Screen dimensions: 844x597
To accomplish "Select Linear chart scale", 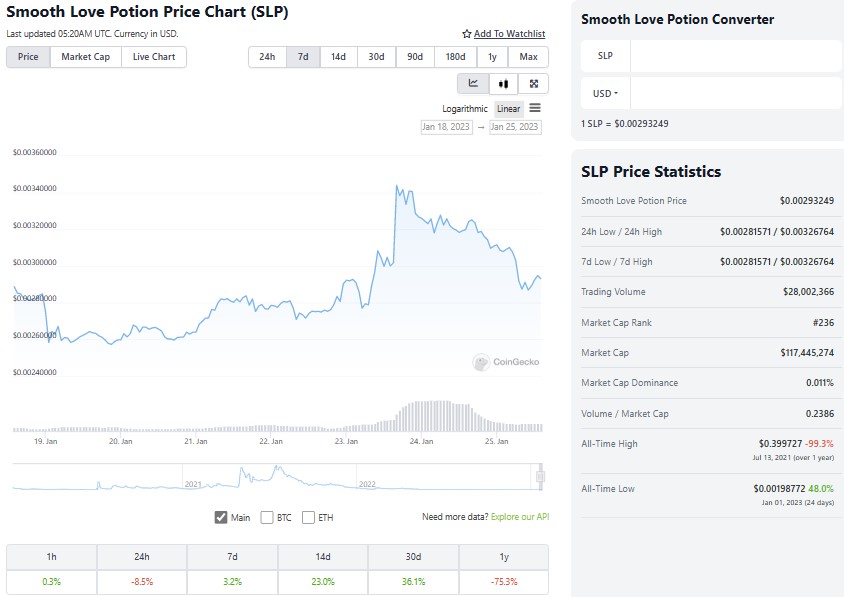I will tap(508, 109).
